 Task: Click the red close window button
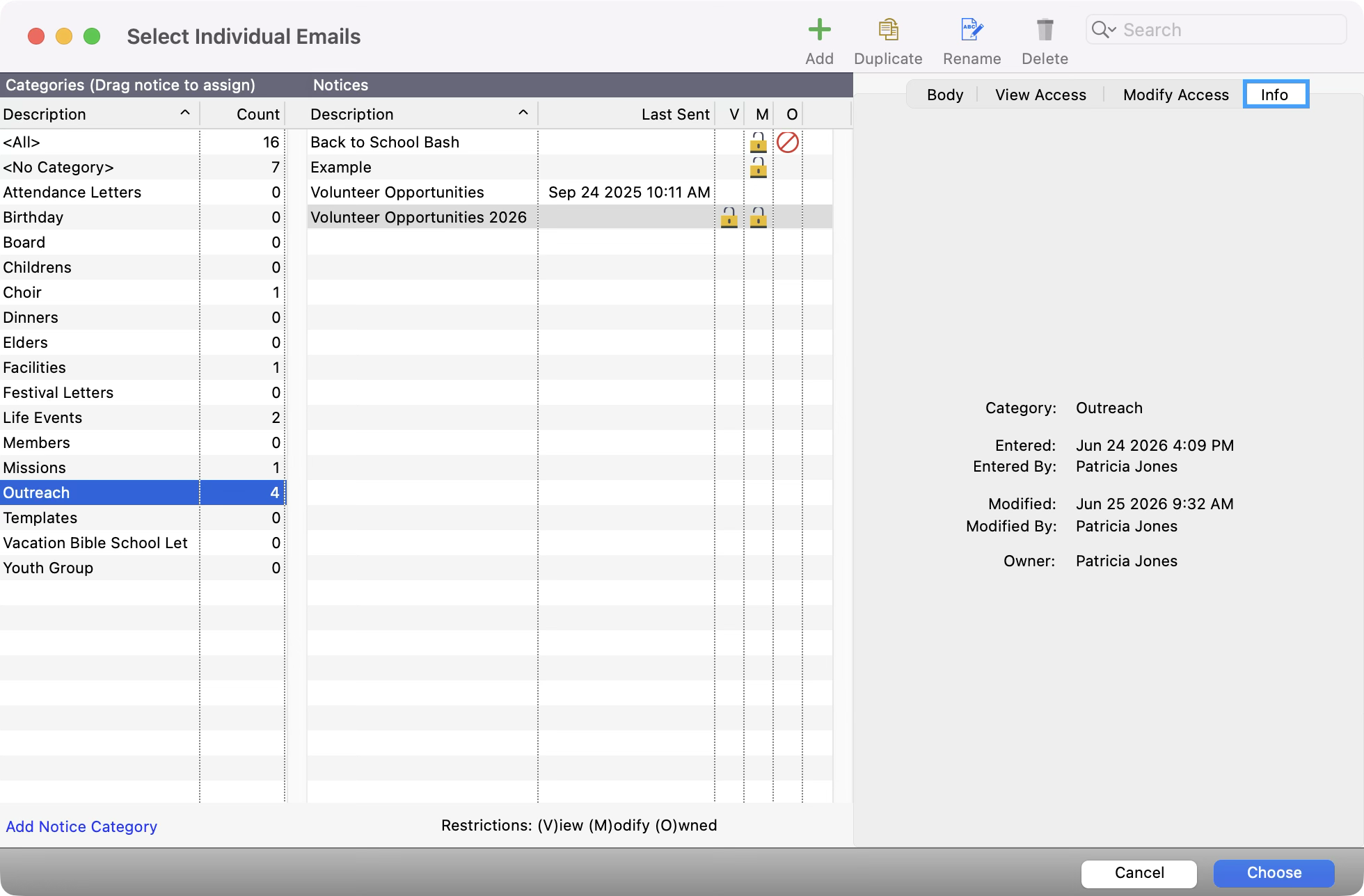pyautogui.click(x=36, y=36)
